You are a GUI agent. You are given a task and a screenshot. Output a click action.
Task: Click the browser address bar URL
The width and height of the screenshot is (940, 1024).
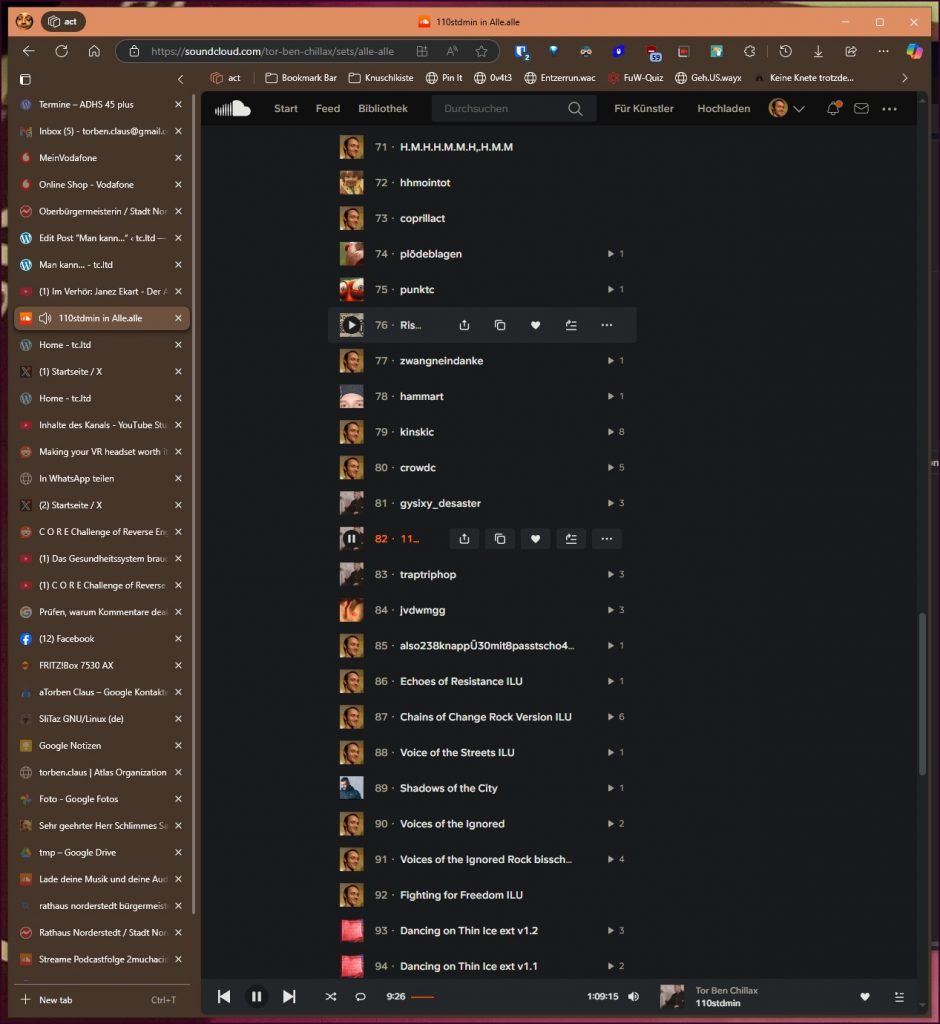click(x=272, y=51)
